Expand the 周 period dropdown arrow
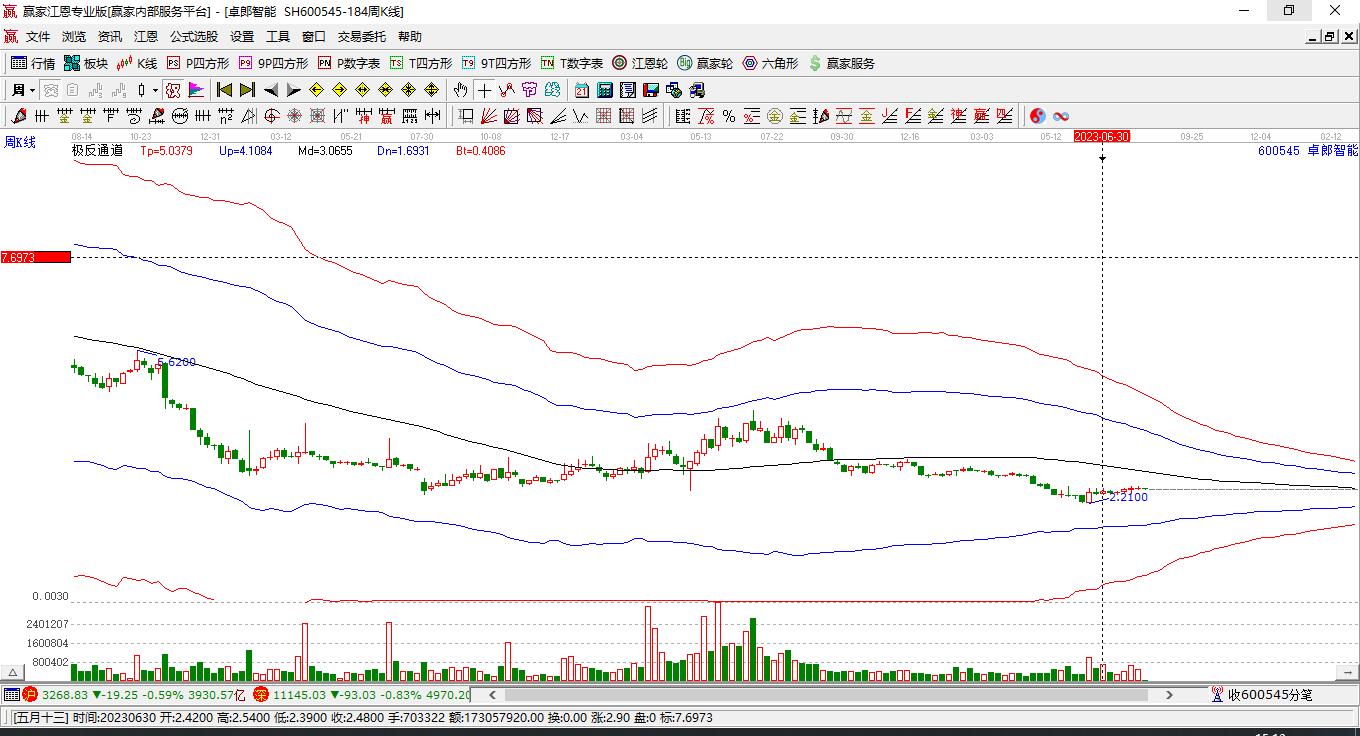This screenshot has width=1360, height=736. pyautogui.click(x=32, y=90)
